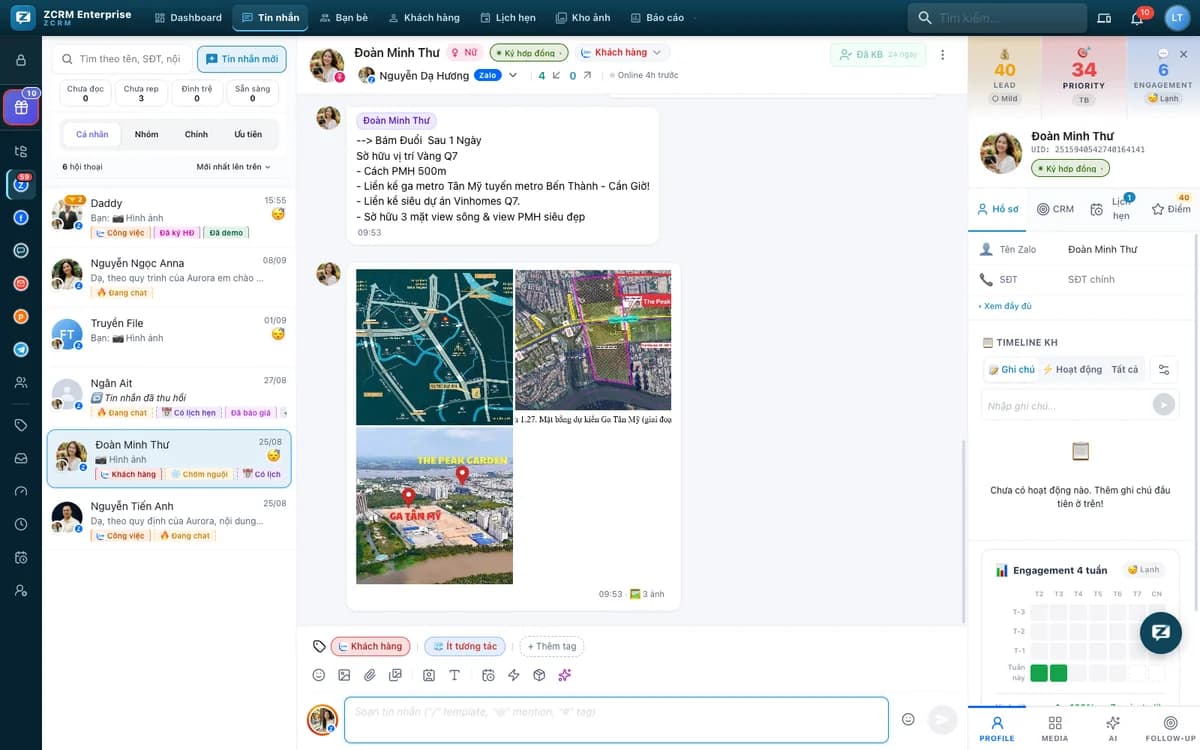
Task: Toggle the Chưa rep filter
Action: point(141,93)
